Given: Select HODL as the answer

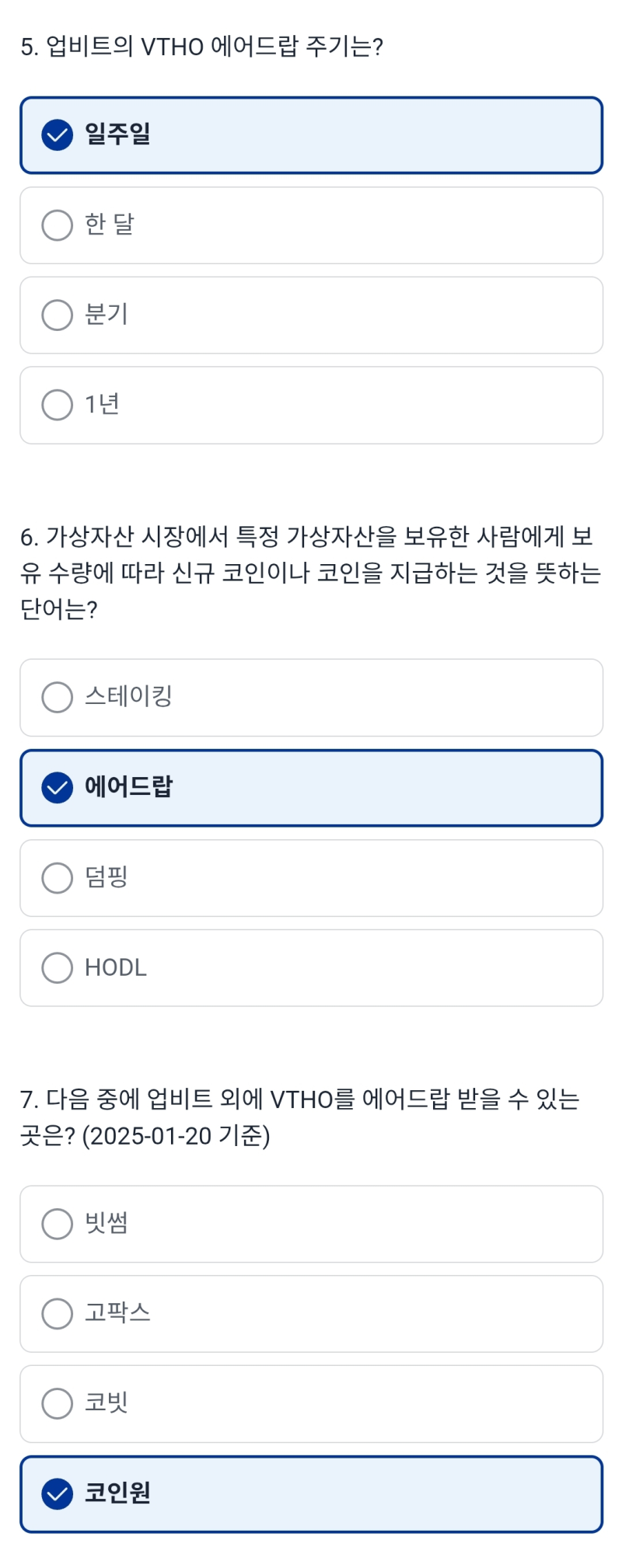Looking at the screenshot, I should (311, 967).
